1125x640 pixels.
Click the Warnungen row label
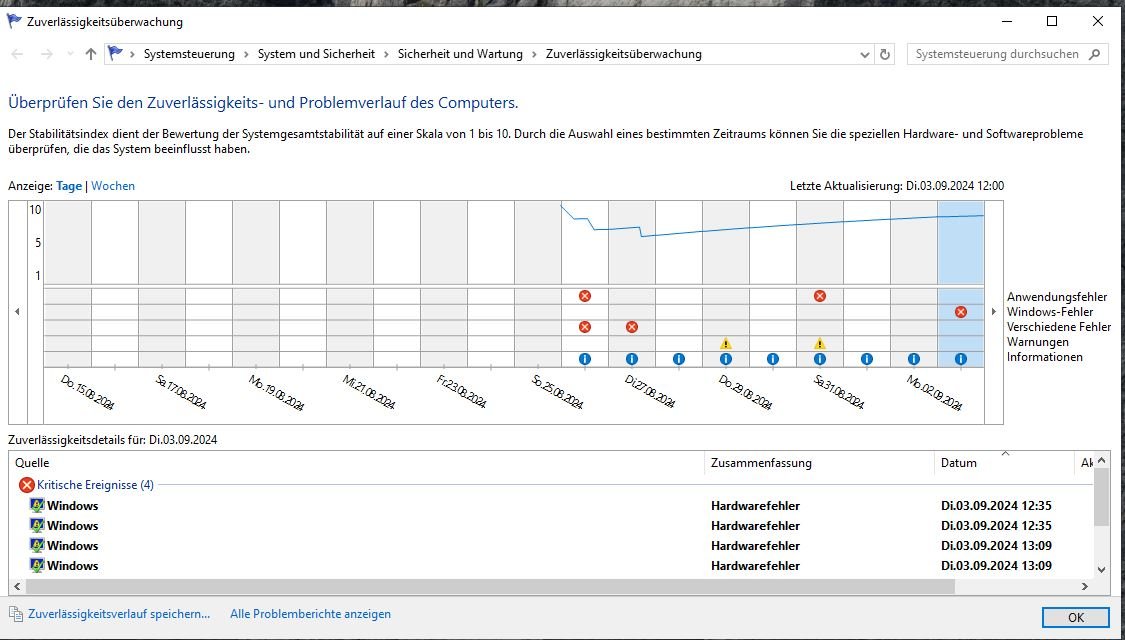click(x=1037, y=342)
